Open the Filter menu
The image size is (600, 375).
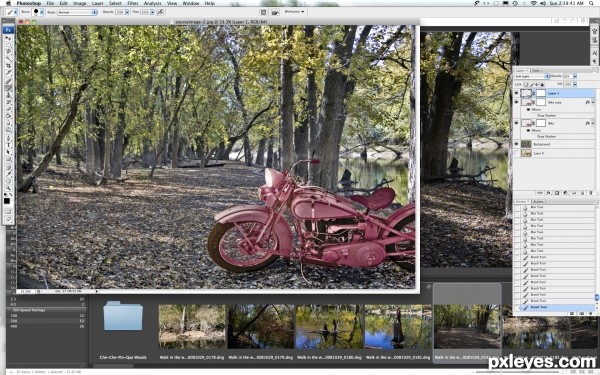coord(133,3)
